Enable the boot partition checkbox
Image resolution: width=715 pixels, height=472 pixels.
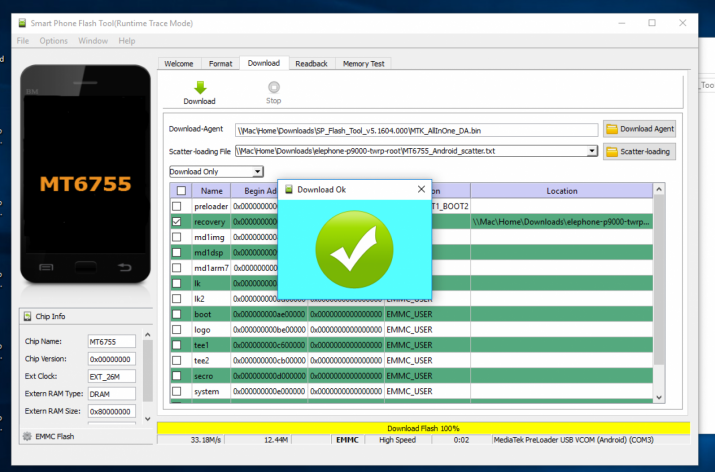(x=177, y=314)
